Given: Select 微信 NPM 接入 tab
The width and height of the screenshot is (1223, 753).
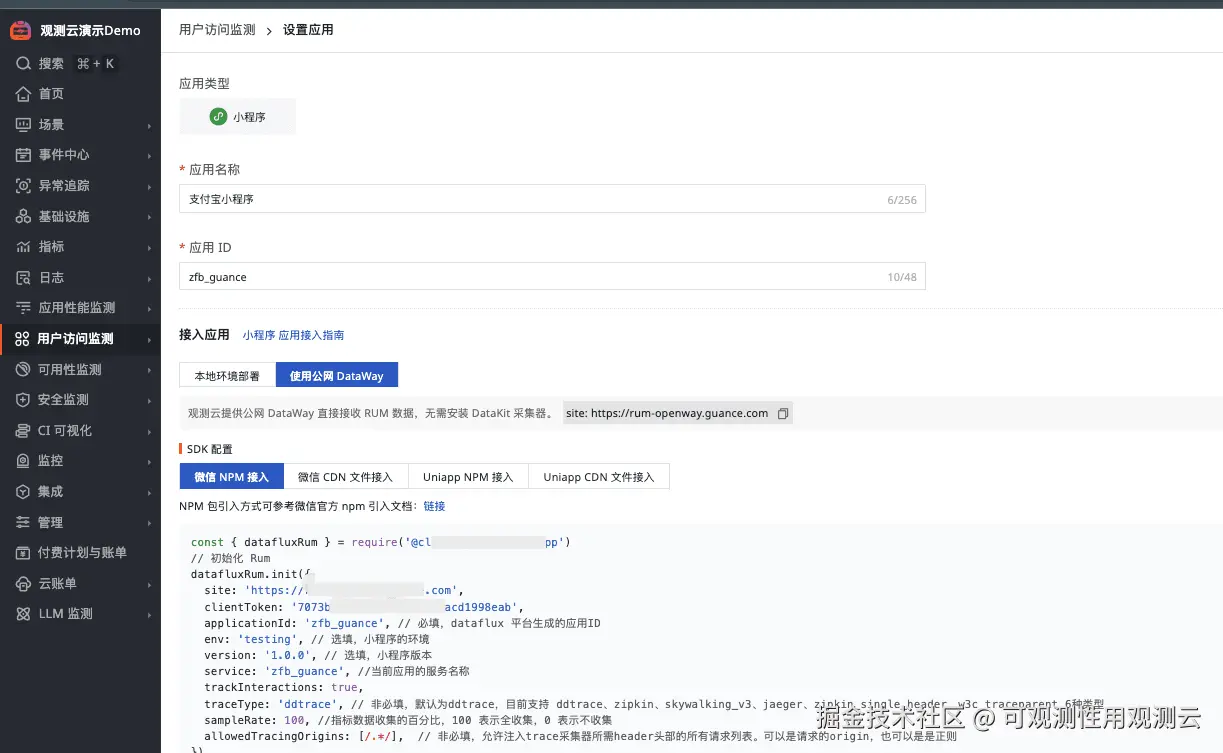Looking at the screenshot, I should (x=232, y=477).
